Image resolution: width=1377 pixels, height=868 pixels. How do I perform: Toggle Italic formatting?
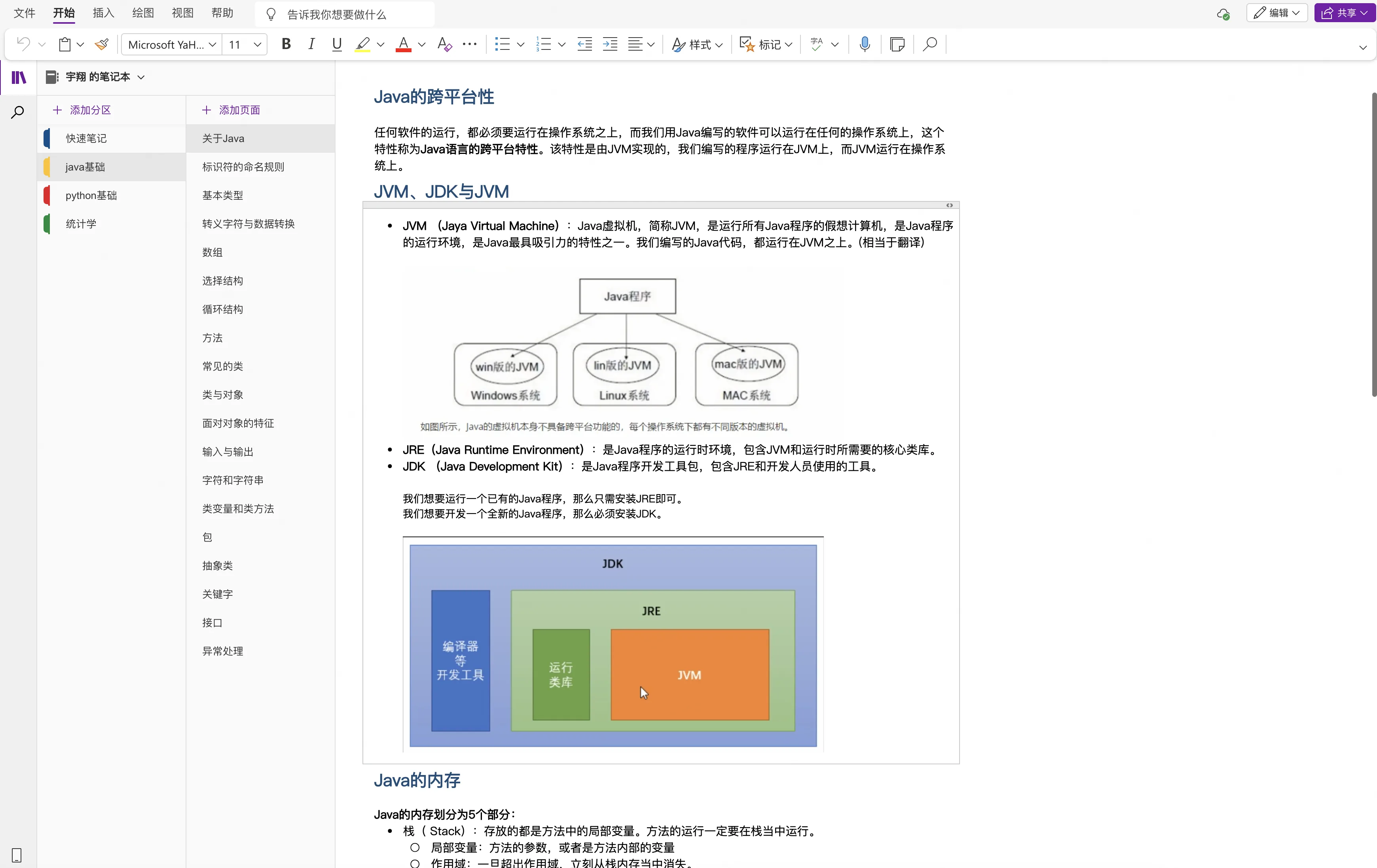(x=311, y=44)
